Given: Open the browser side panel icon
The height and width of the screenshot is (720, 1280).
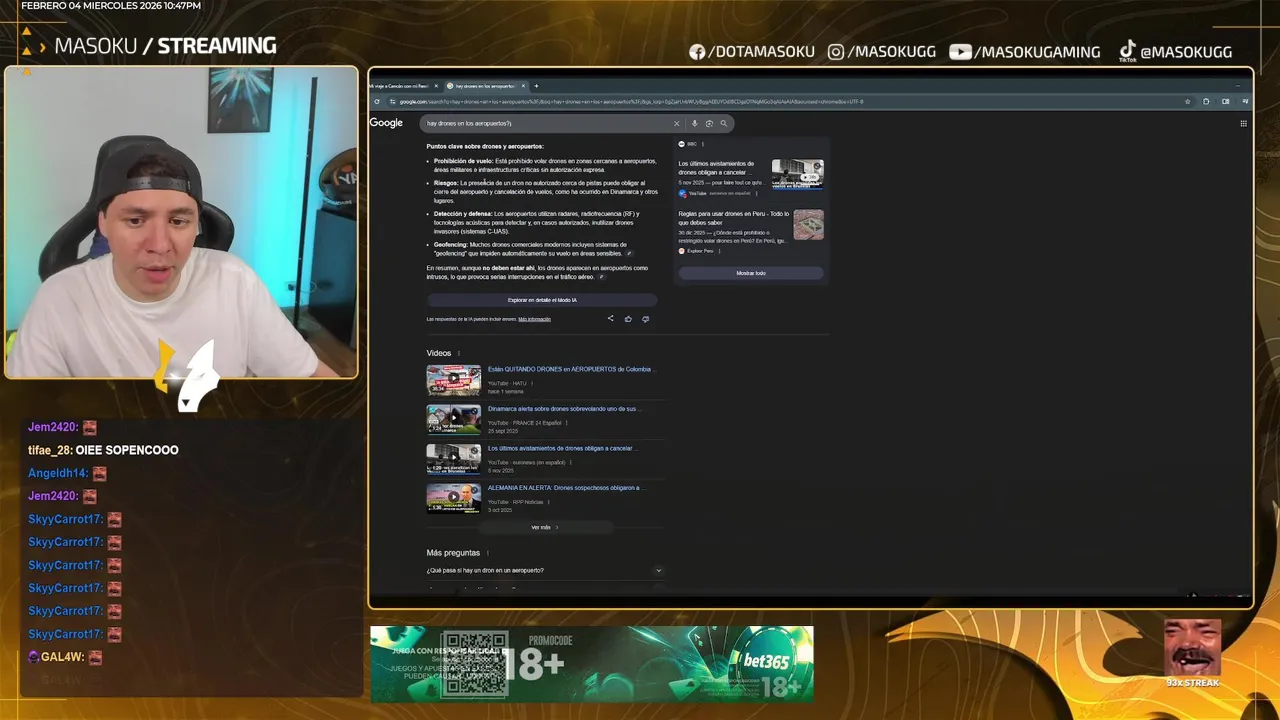Looking at the screenshot, I should coord(1225,101).
